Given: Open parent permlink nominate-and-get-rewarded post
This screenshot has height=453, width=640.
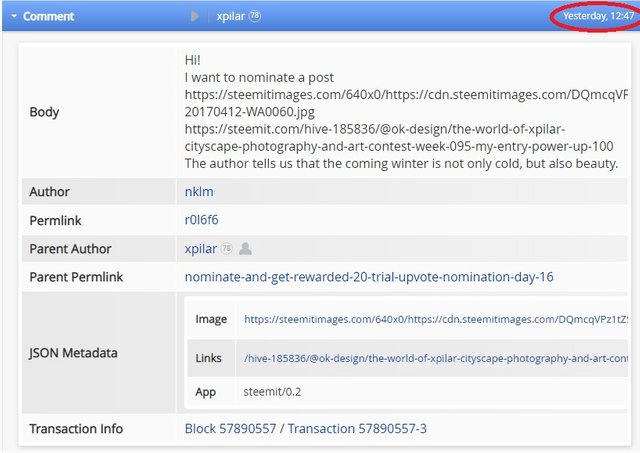Looking at the screenshot, I should [369, 277].
